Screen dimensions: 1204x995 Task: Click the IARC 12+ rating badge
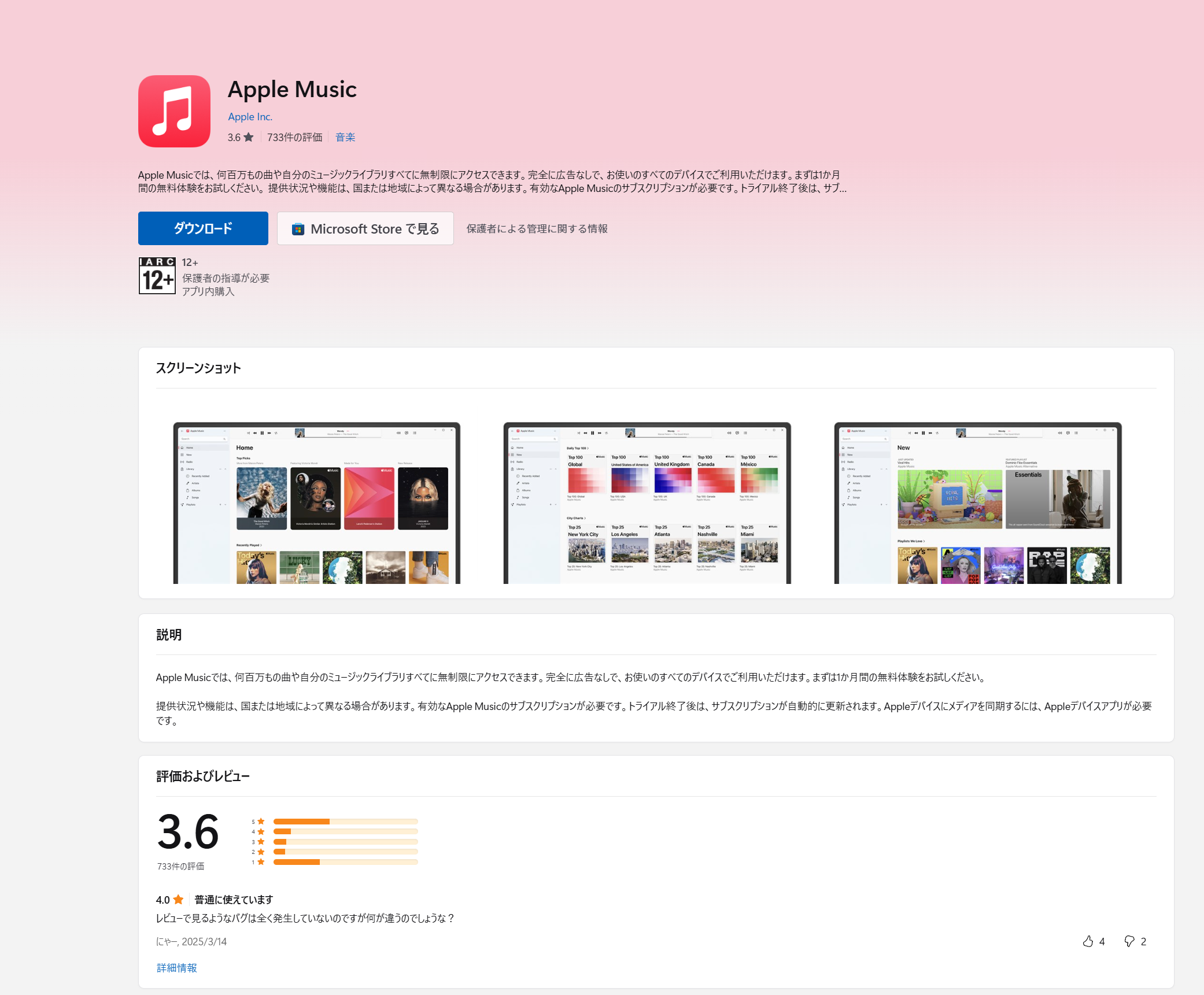point(157,276)
